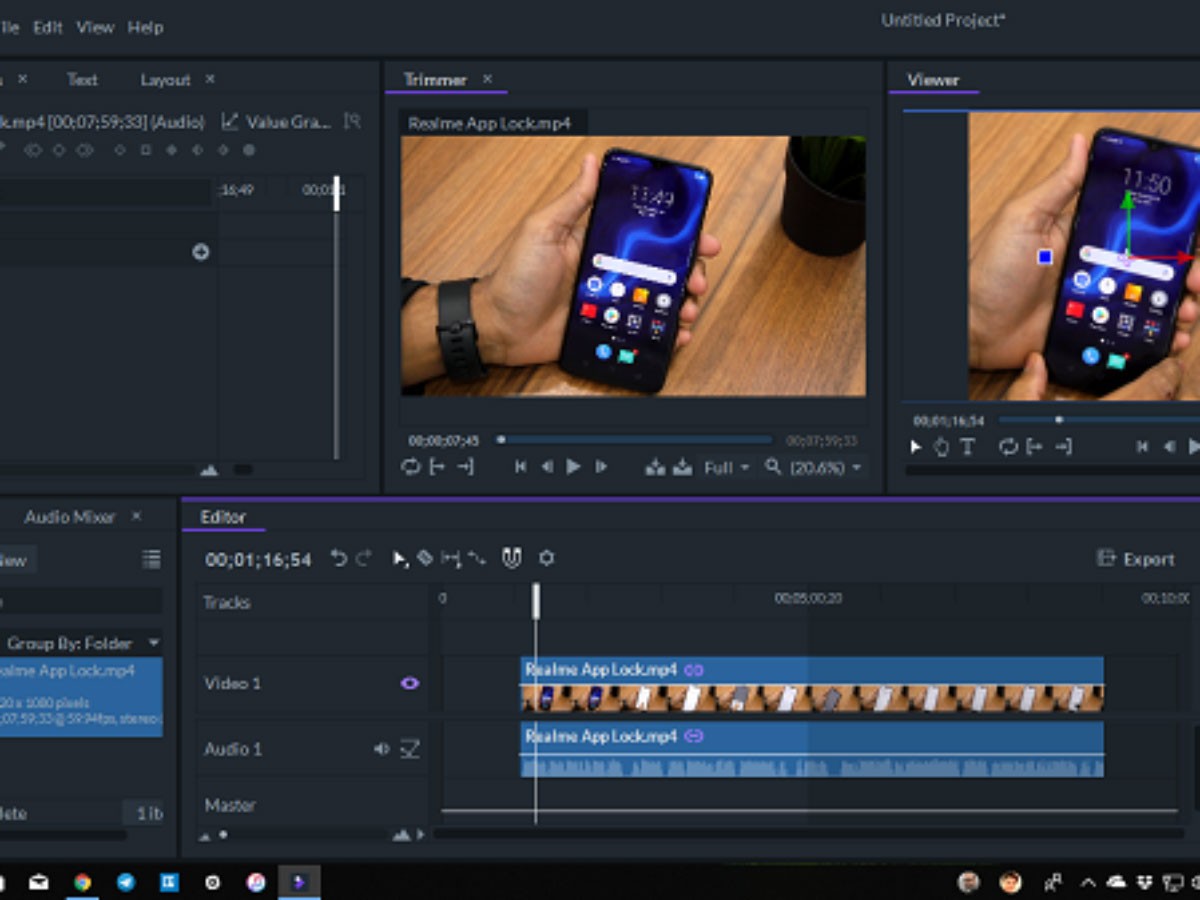Set In point in Viewer

pos(1035,447)
